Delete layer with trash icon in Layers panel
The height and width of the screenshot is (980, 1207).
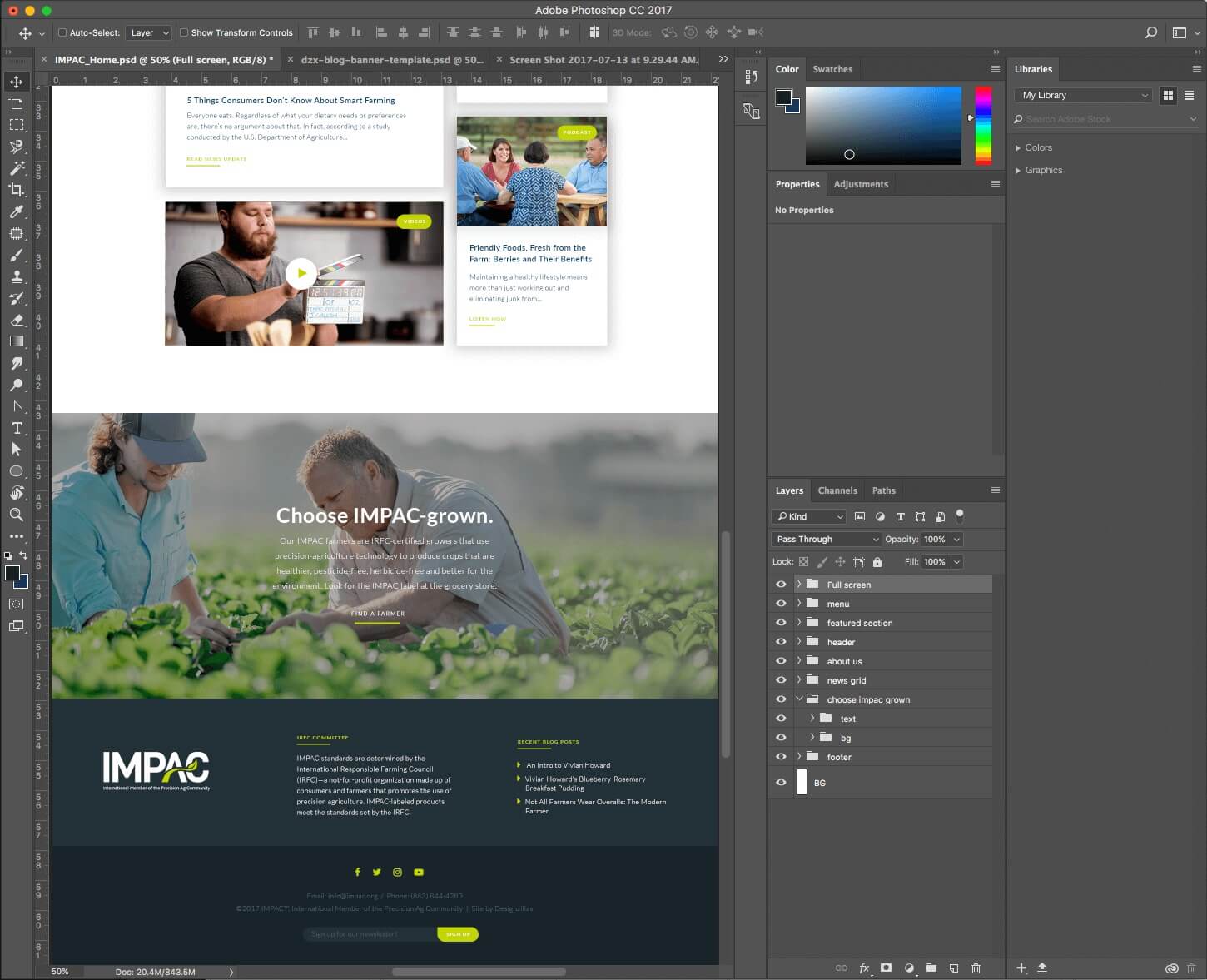coord(976,968)
